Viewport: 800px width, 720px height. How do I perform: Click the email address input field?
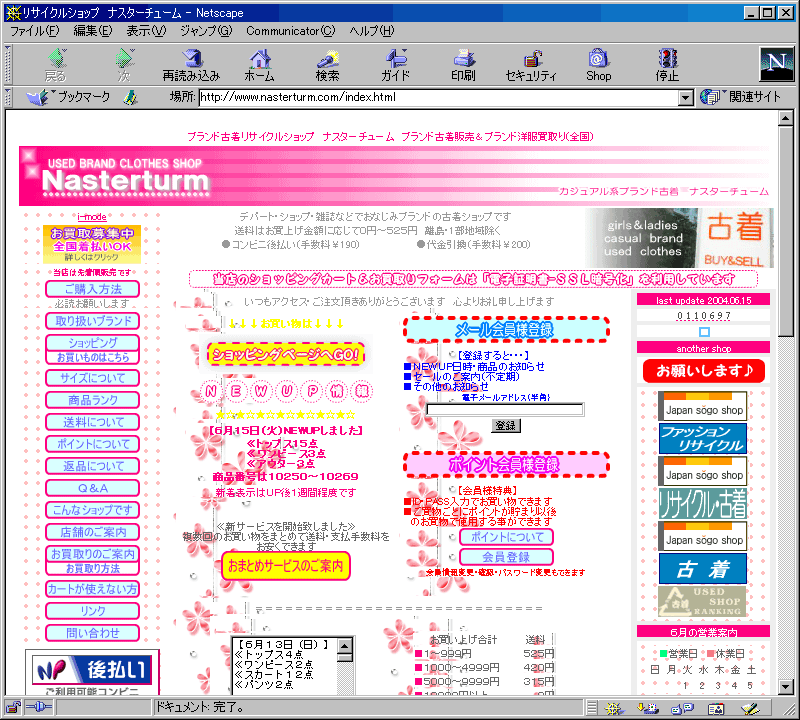[505, 409]
